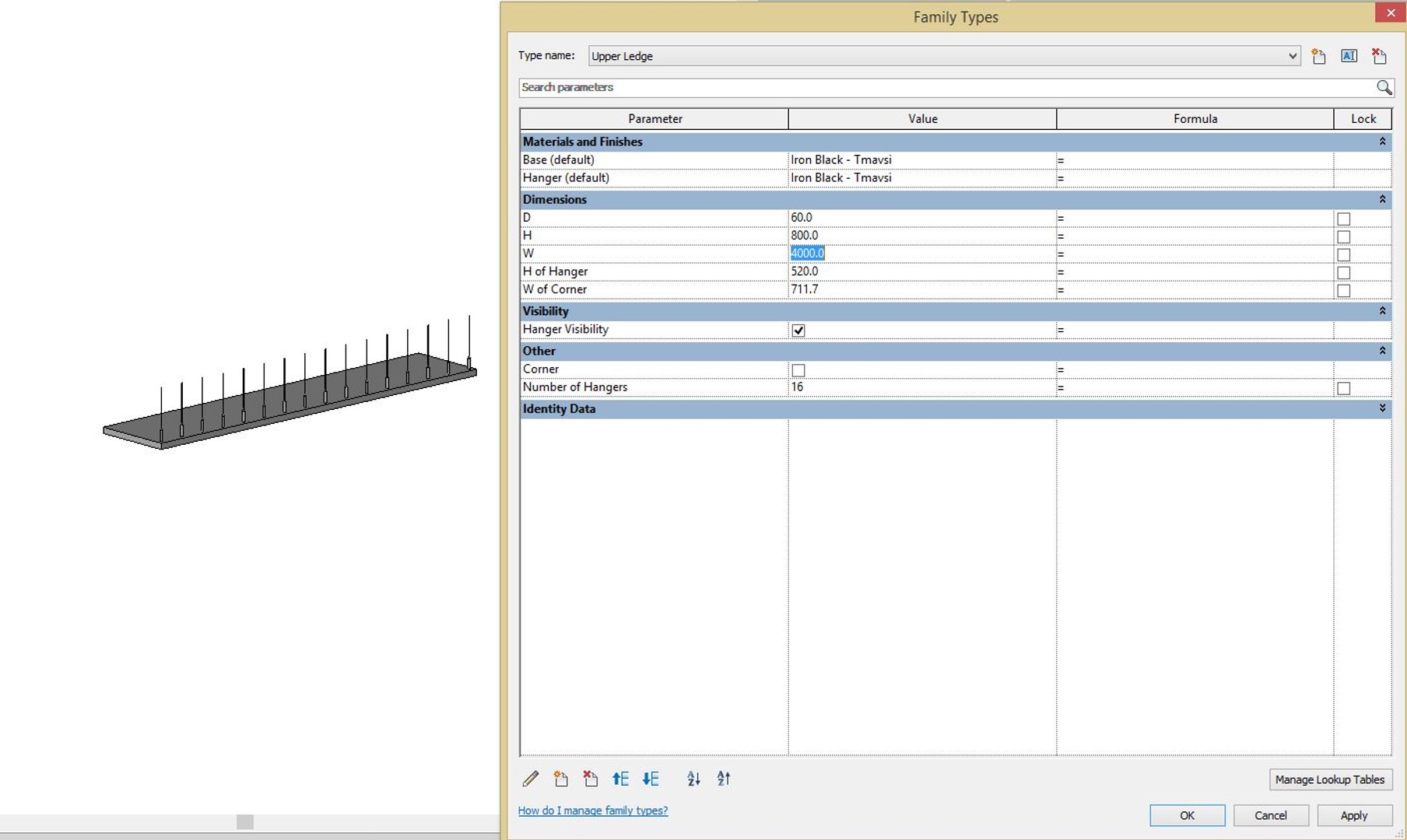
Task: Collapse the Other group
Action: point(1382,351)
